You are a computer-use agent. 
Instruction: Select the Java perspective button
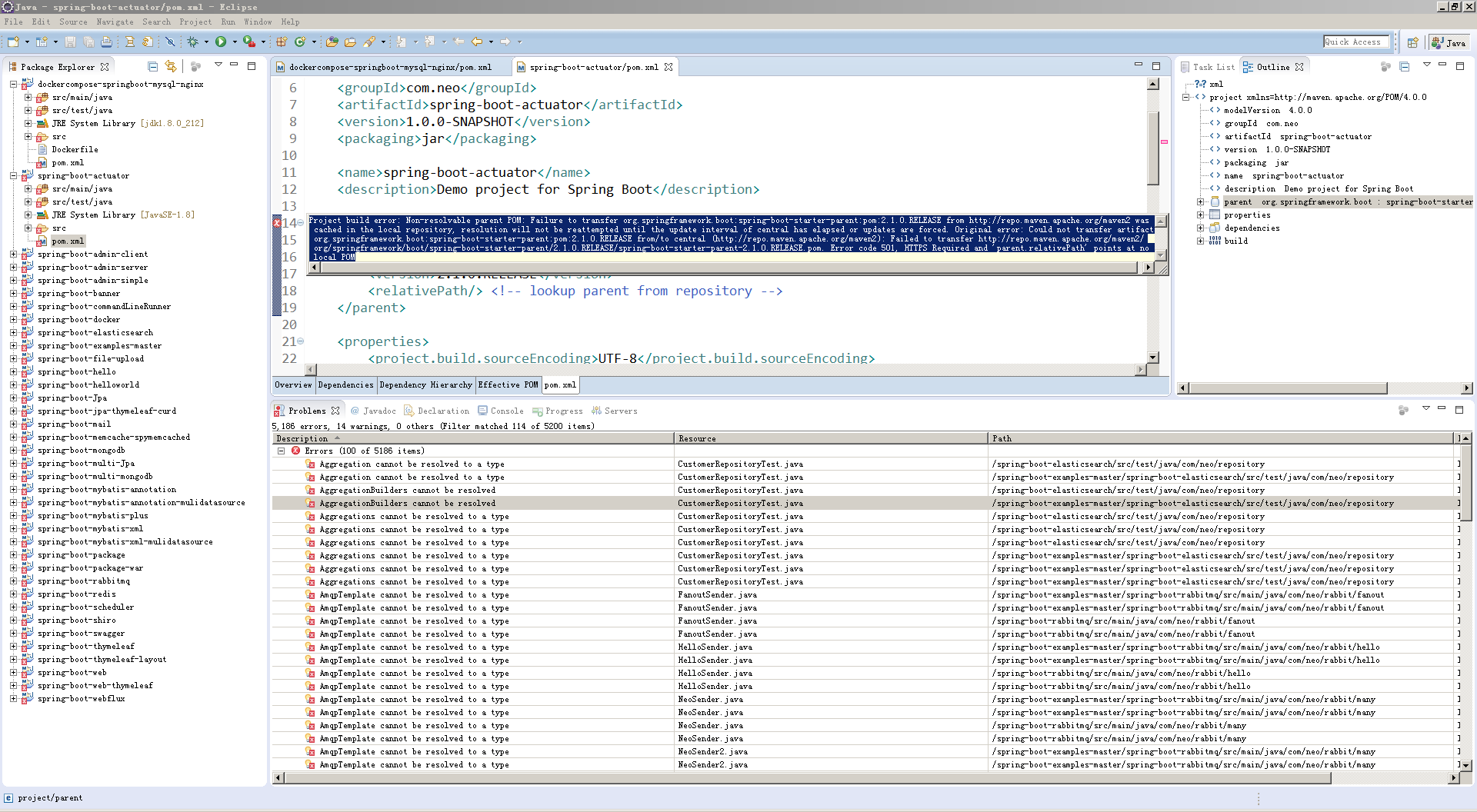tap(1449, 43)
